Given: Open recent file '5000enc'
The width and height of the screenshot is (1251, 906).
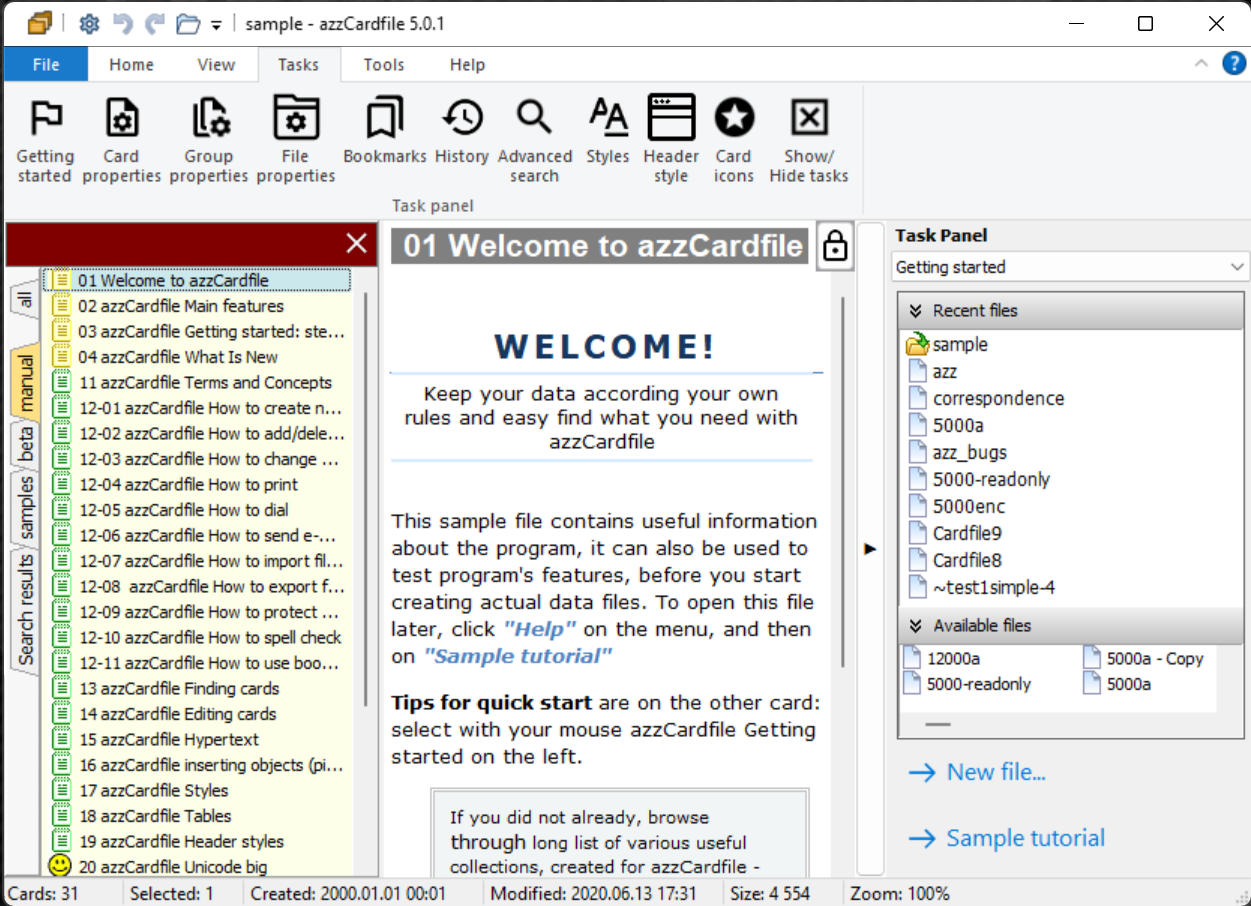Looking at the screenshot, I should click(x=968, y=507).
